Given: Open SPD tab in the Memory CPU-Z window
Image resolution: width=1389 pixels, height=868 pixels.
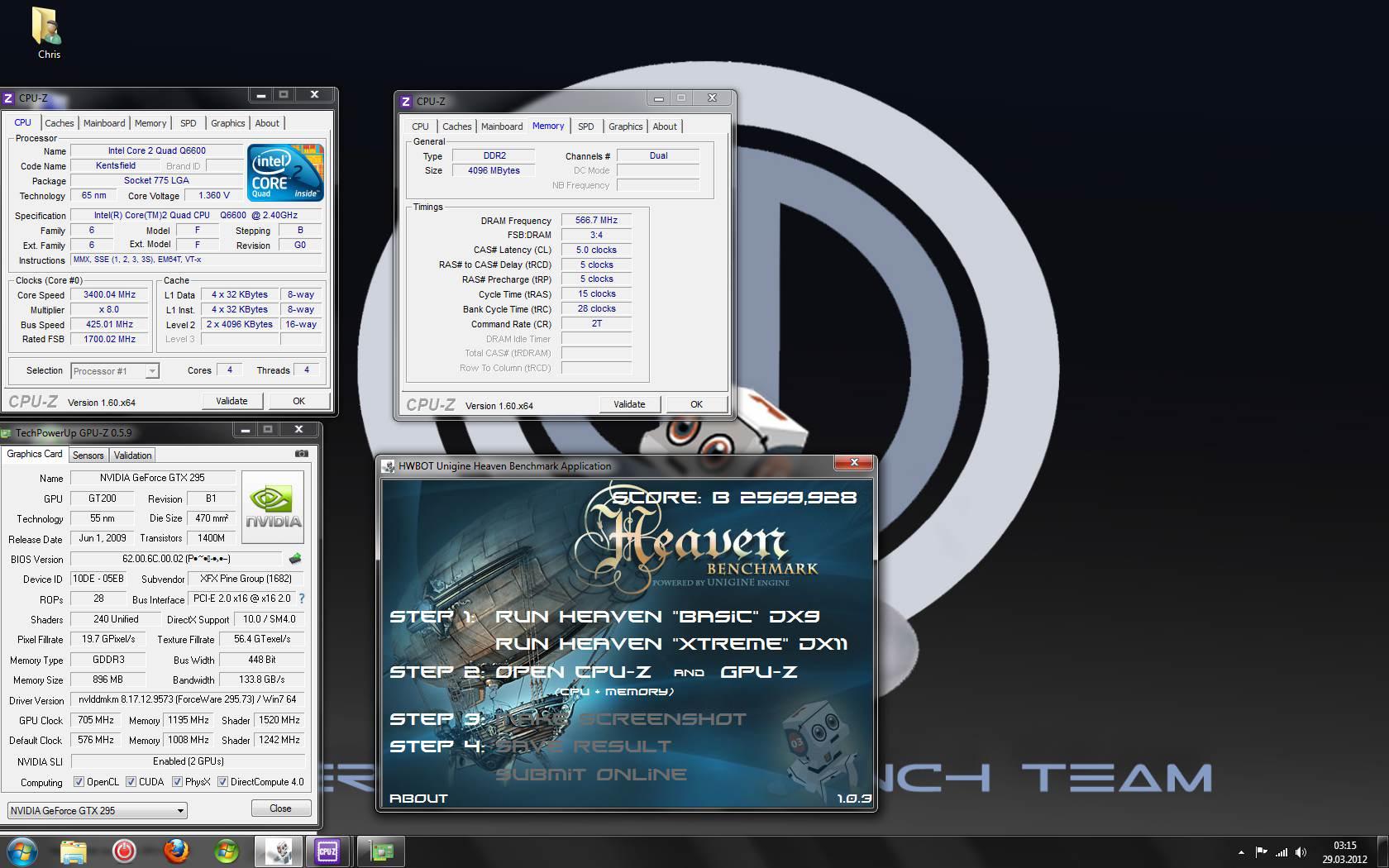Looking at the screenshot, I should (586, 126).
